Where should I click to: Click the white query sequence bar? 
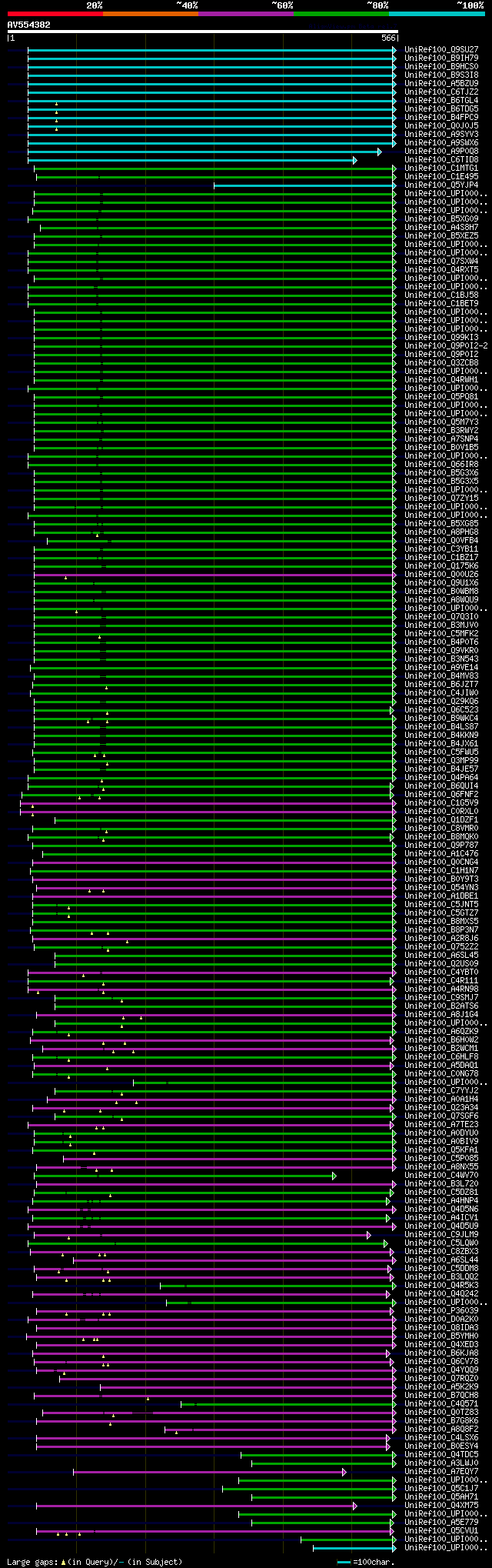[202, 32]
